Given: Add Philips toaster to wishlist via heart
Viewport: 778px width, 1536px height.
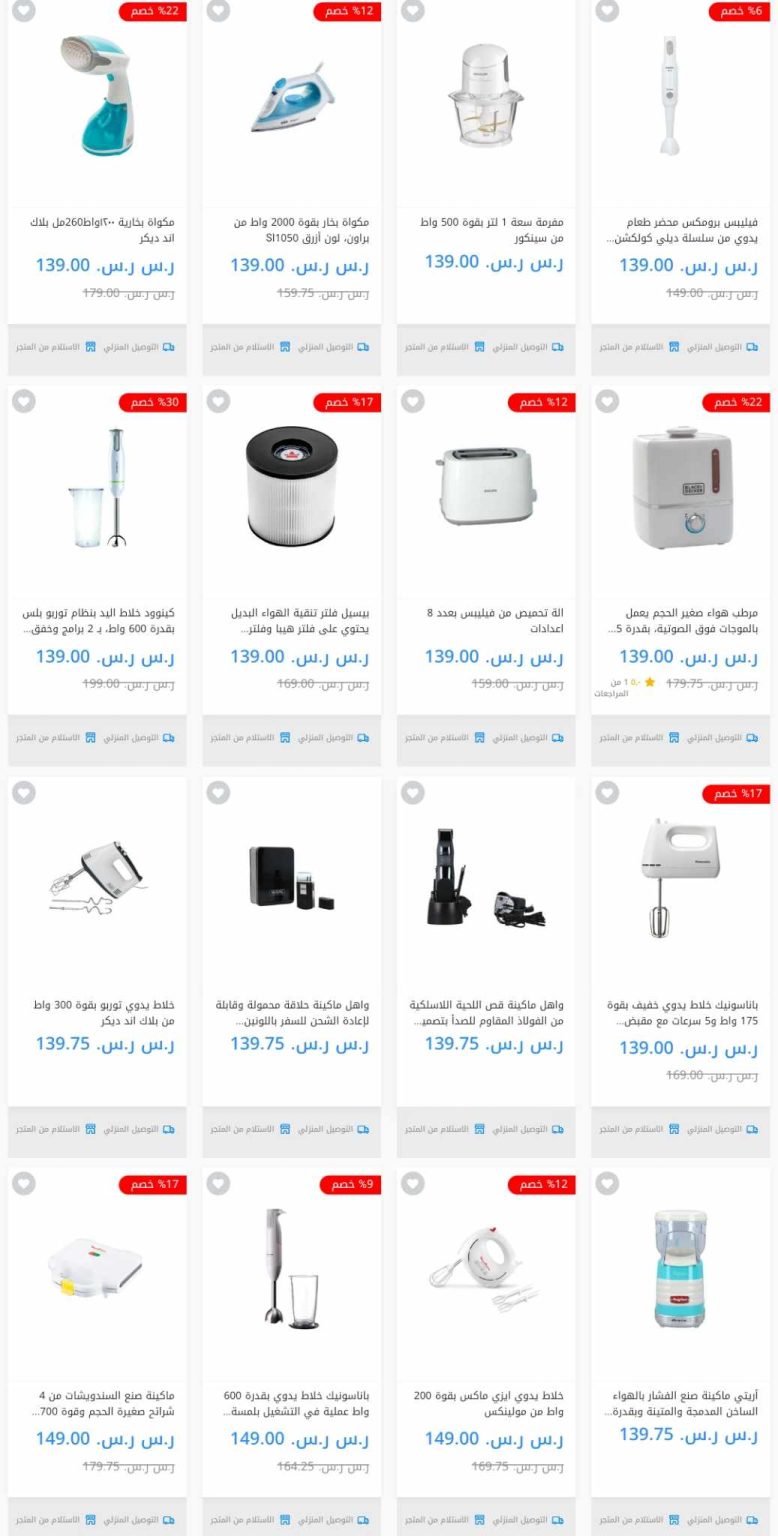Looking at the screenshot, I should (x=413, y=402).
